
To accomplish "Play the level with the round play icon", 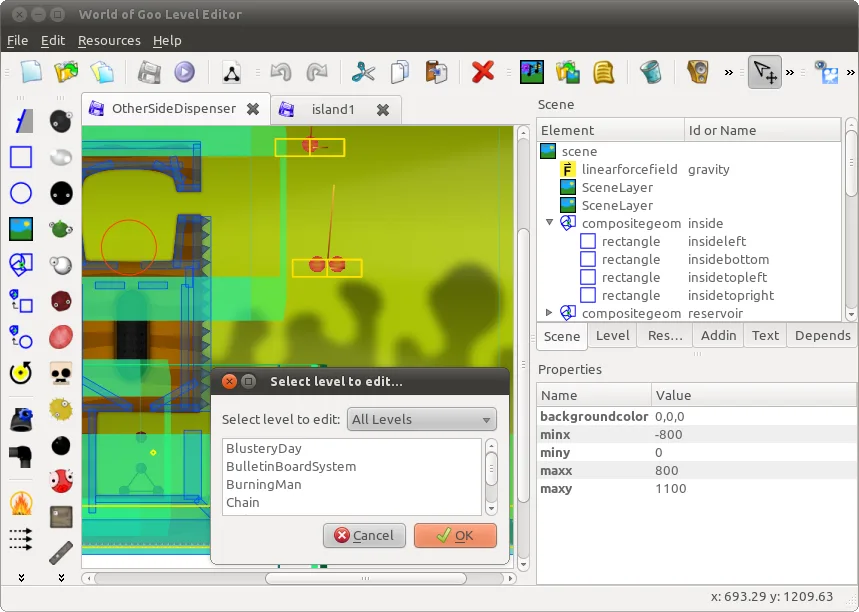I will tap(185, 72).
